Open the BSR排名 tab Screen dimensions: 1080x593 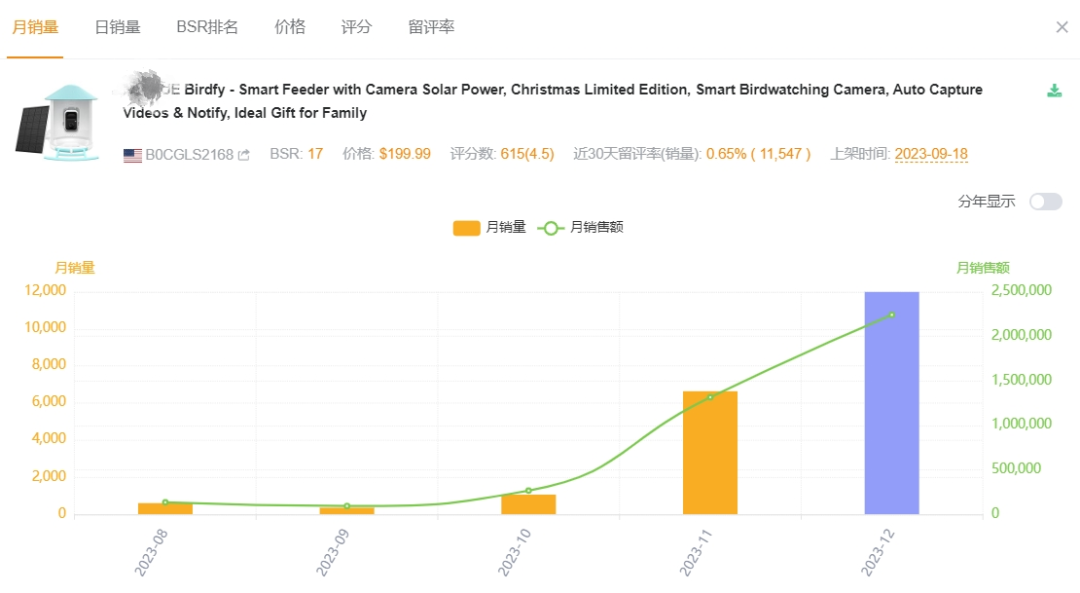[x=207, y=27]
